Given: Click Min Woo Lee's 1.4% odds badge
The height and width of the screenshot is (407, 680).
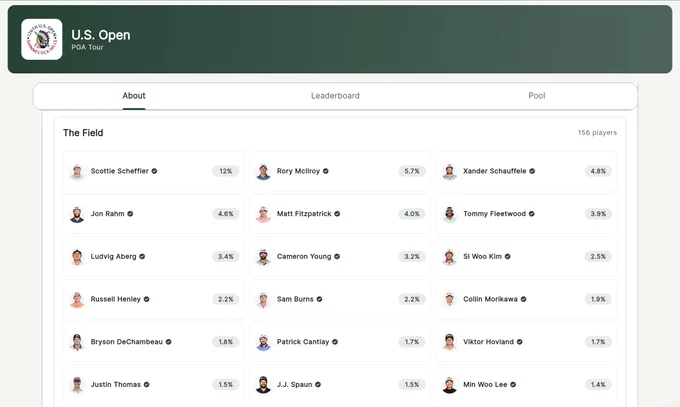Looking at the screenshot, I should [598, 384].
